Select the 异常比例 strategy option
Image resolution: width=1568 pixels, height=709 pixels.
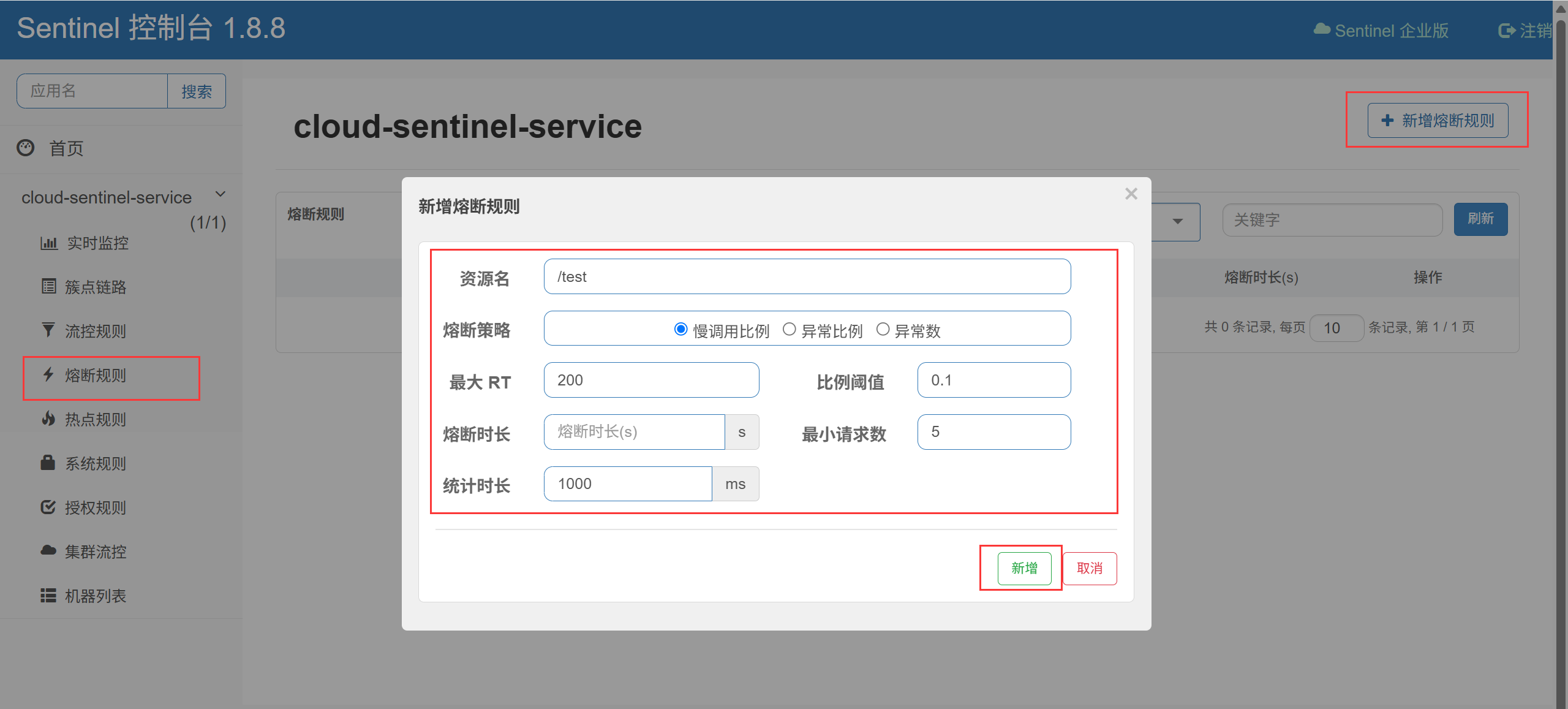pyautogui.click(x=790, y=329)
